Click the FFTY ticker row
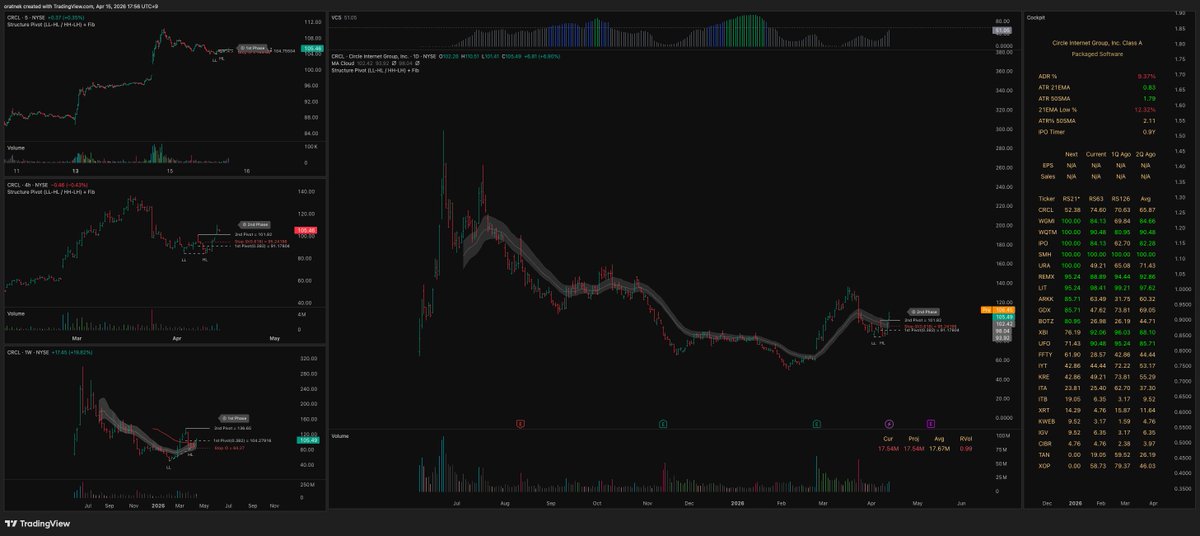 coord(1097,354)
